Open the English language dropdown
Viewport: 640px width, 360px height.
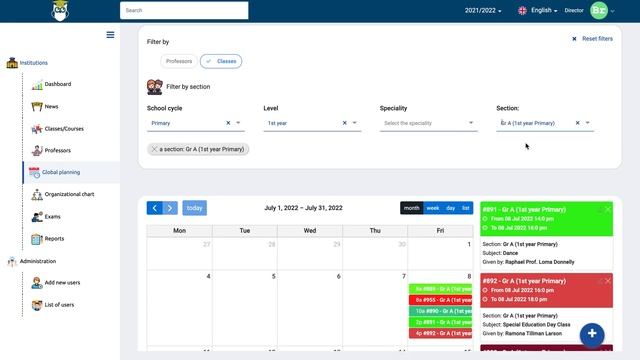pos(544,11)
